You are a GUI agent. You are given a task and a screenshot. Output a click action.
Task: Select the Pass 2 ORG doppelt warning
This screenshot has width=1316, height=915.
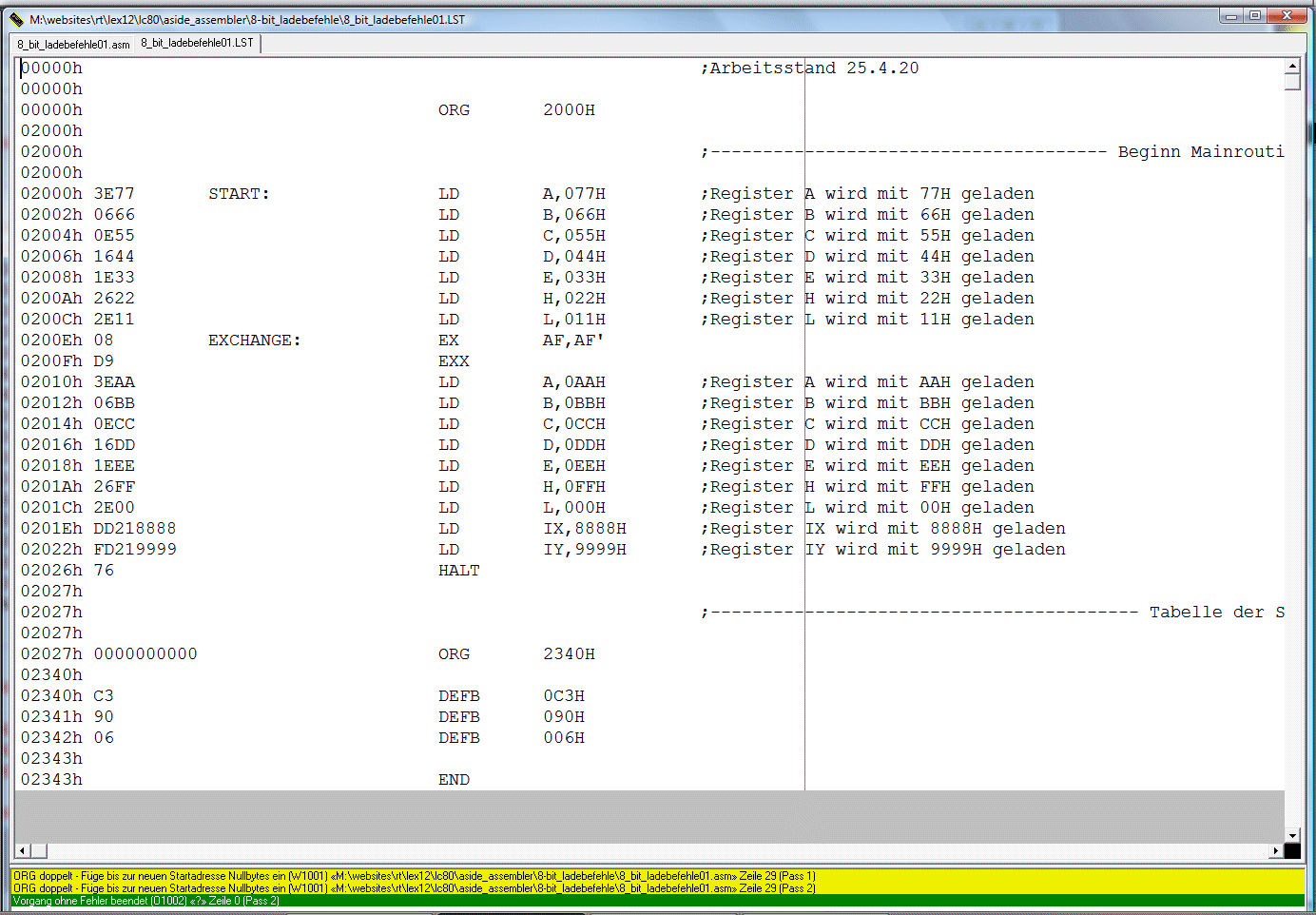click(x=414, y=888)
